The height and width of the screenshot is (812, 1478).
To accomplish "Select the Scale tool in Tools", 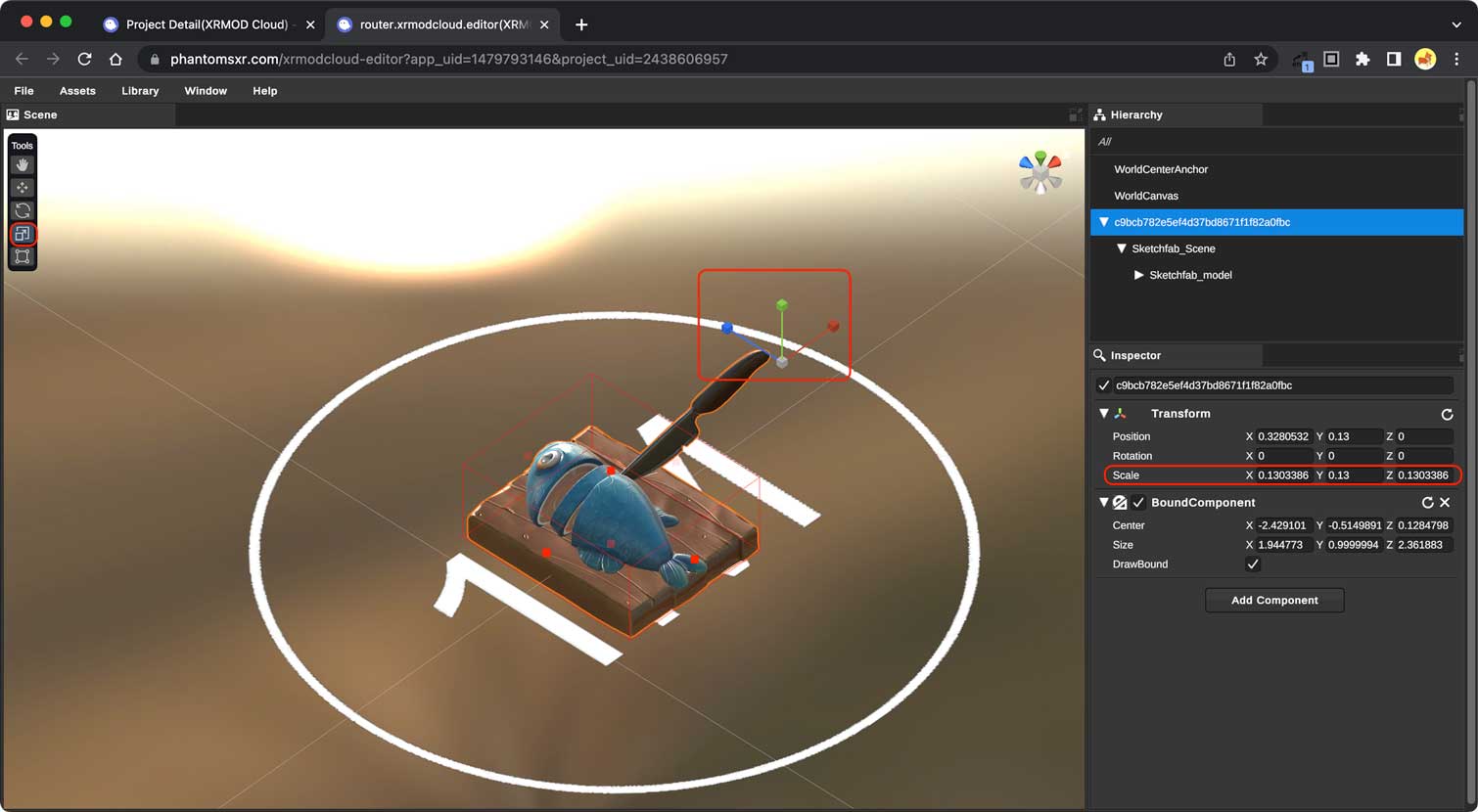I will [23, 234].
